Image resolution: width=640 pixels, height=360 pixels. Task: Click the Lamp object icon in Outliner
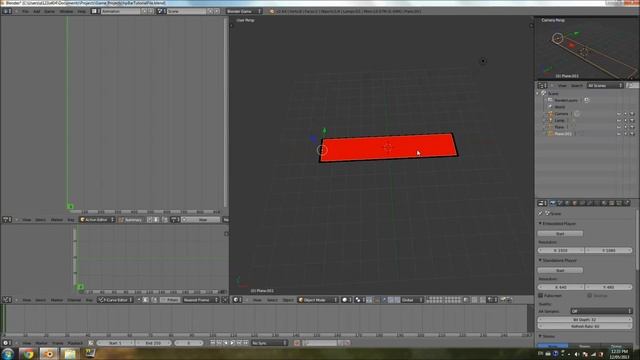pos(550,120)
